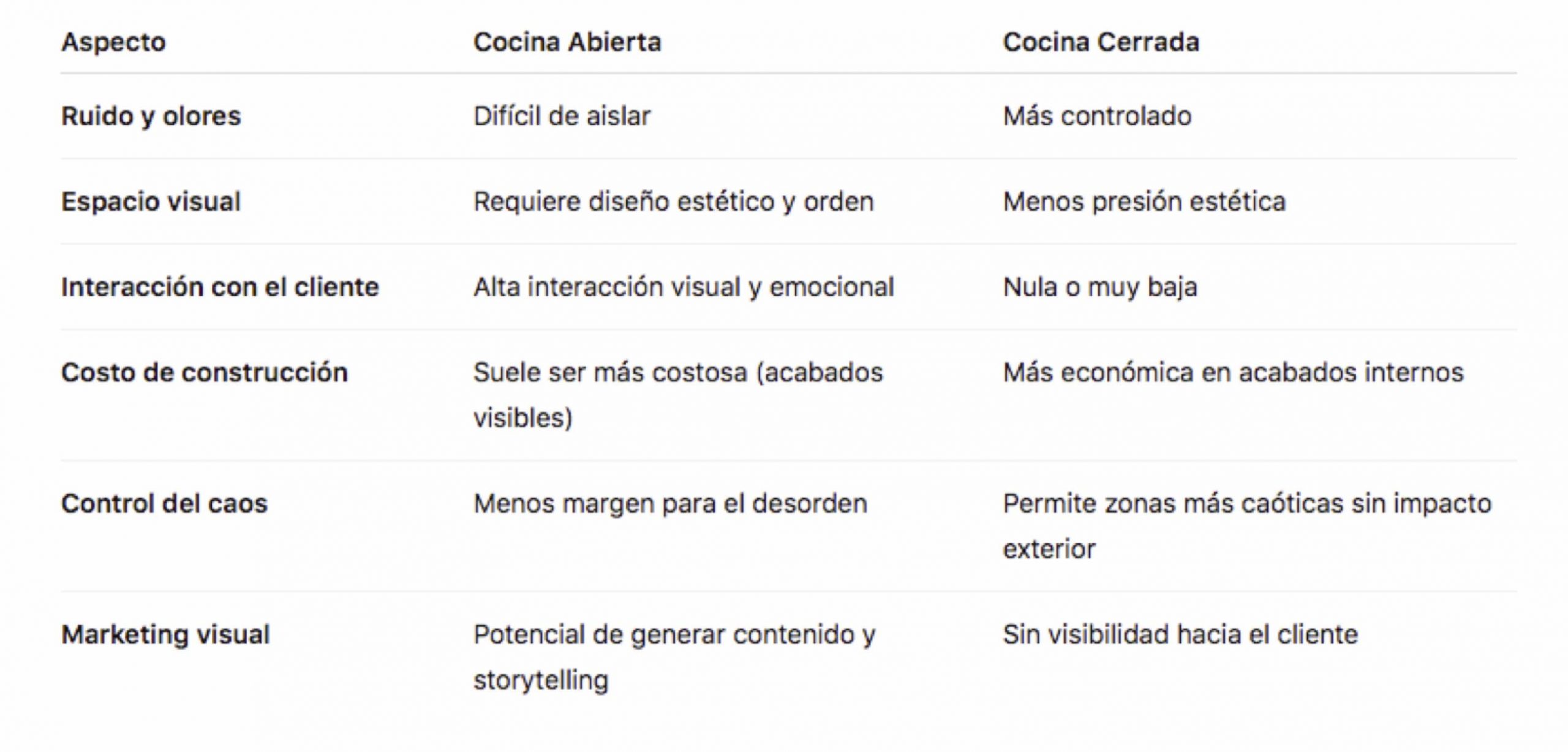Image resolution: width=1568 pixels, height=752 pixels.
Task: Click the Menos presión estética cell
Action: coord(1144,202)
